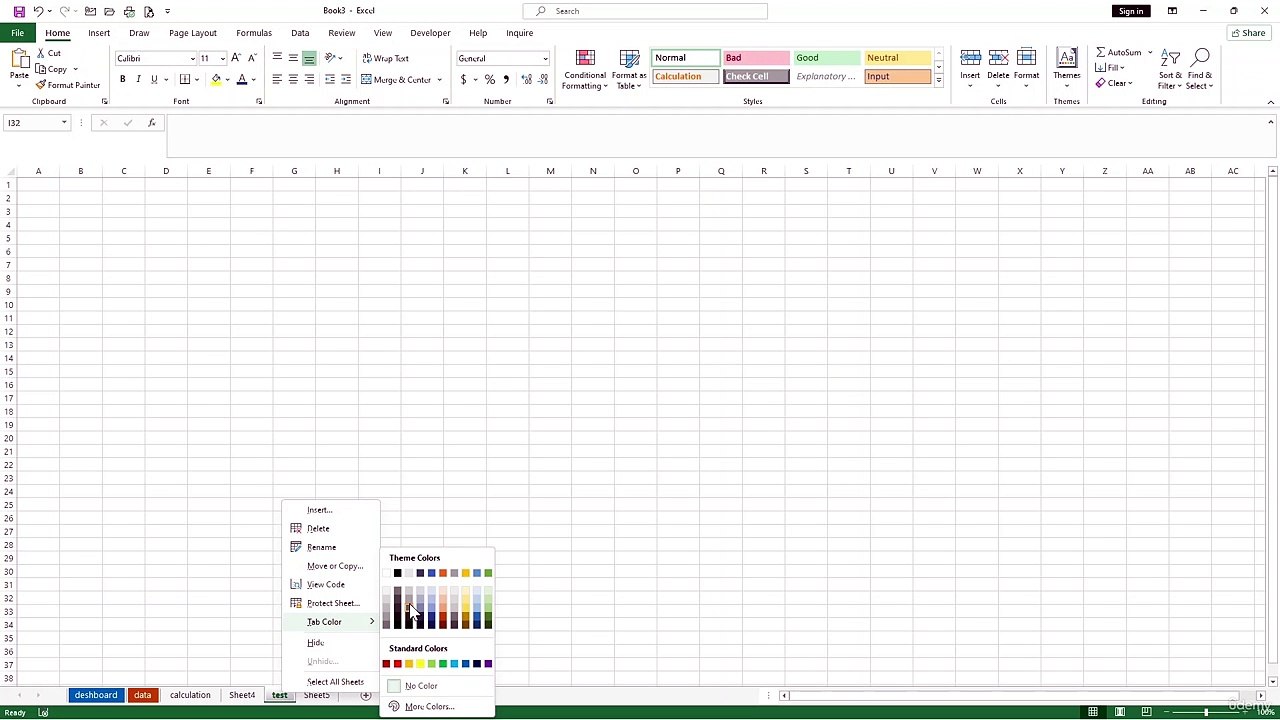Center text horizontally

[x=293, y=79]
